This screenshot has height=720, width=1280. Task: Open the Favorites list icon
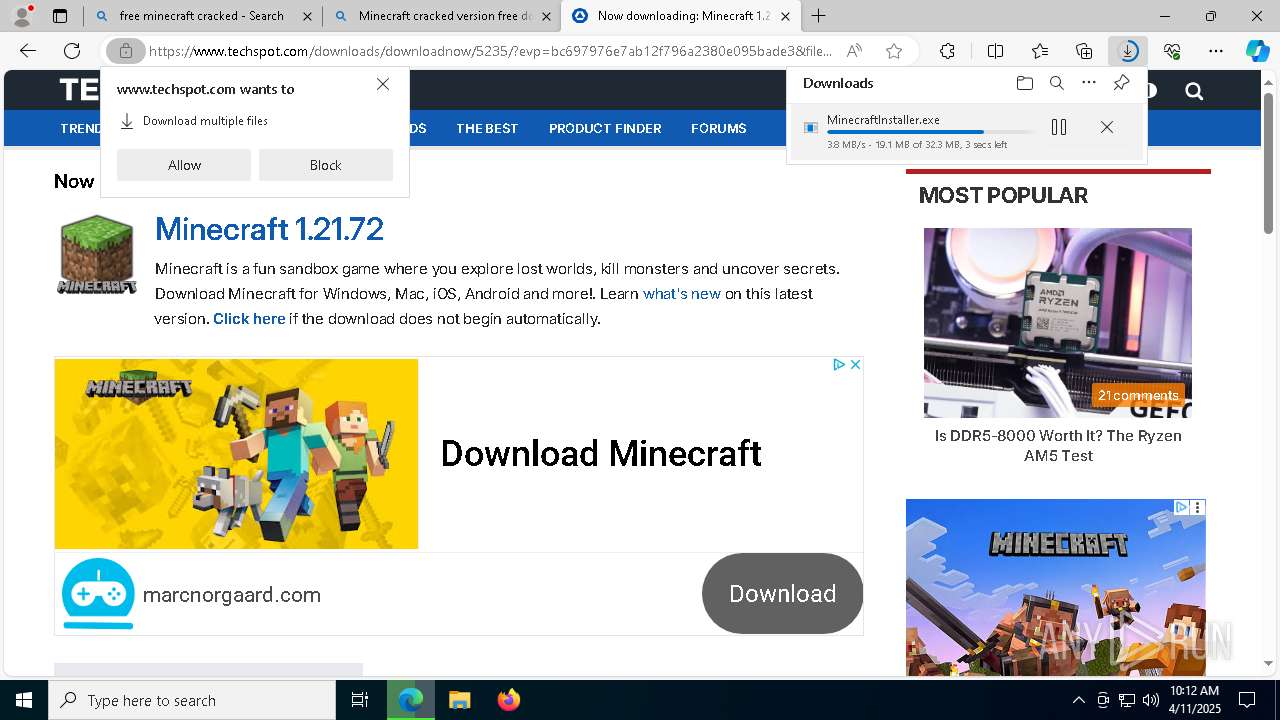click(1040, 51)
